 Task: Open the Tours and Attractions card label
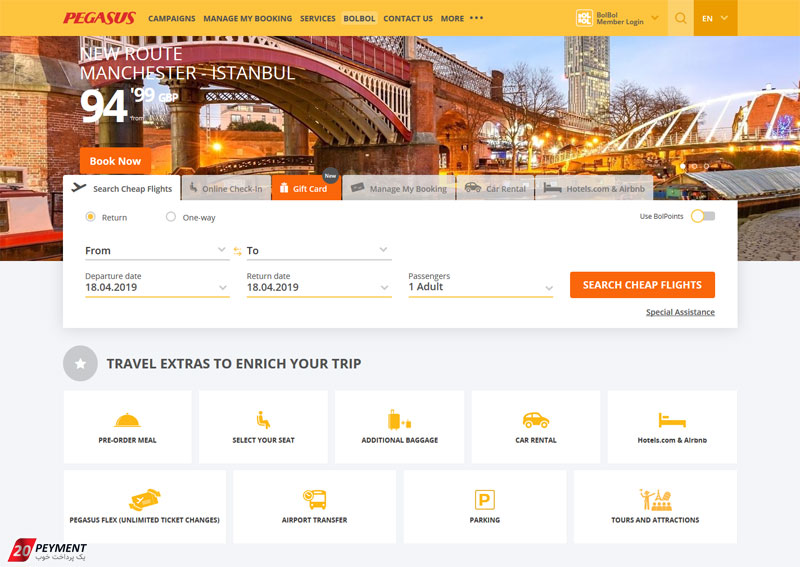click(655, 520)
